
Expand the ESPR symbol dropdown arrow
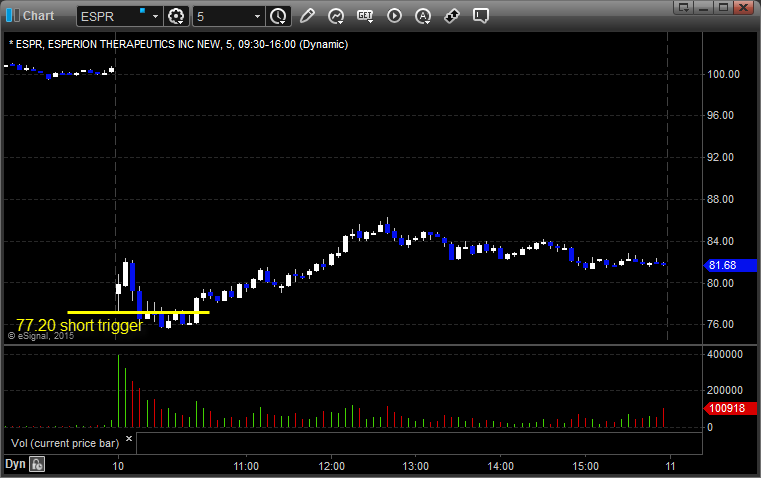[155, 16]
